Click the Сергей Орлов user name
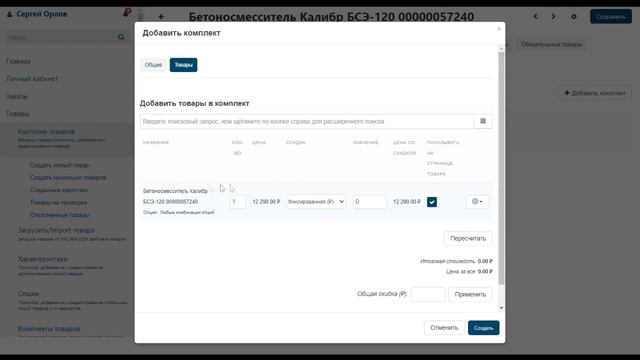The width and height of the screenshot is (640, 360). tap(42, 14)
